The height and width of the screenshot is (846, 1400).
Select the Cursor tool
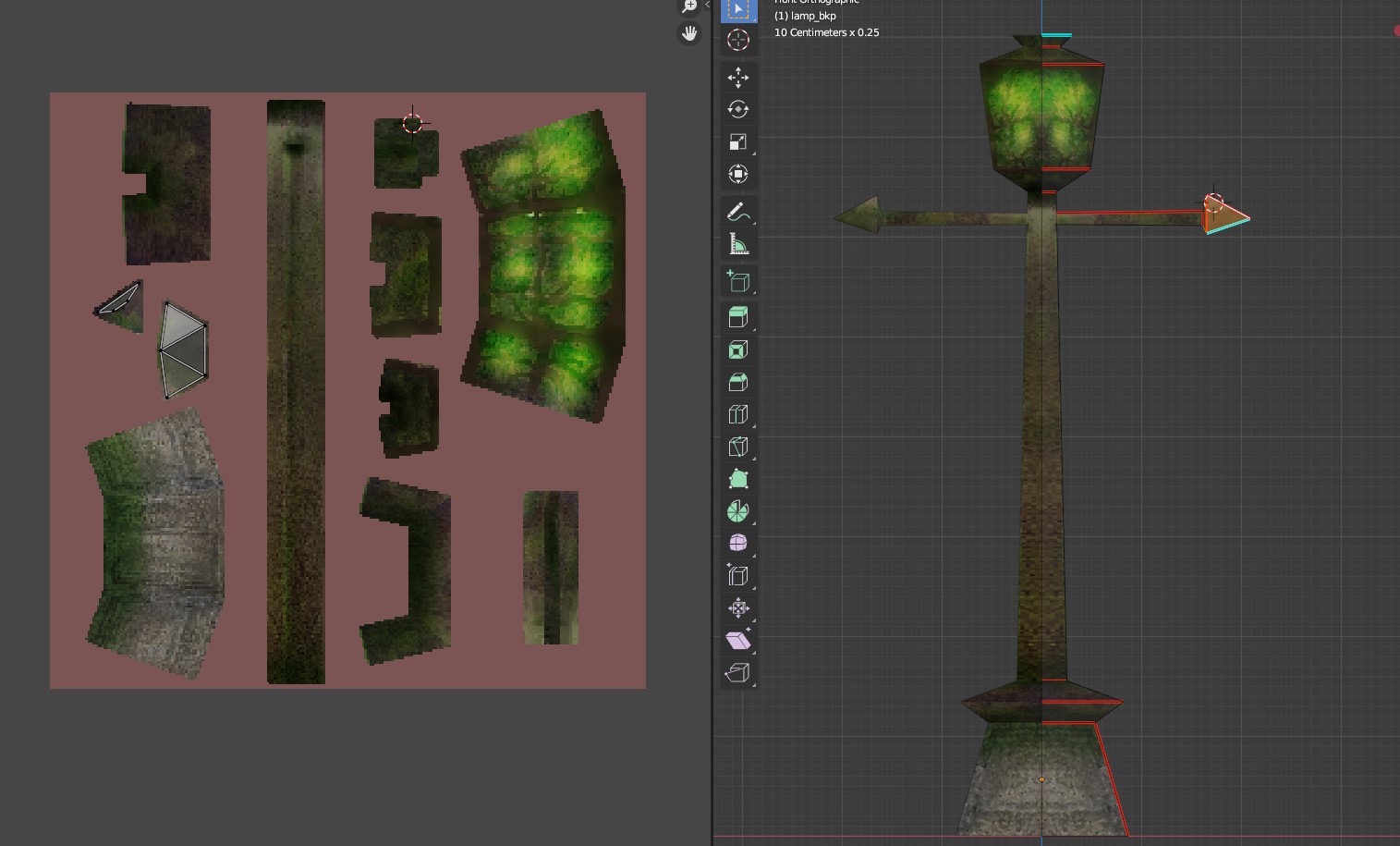tap(737, 40)
